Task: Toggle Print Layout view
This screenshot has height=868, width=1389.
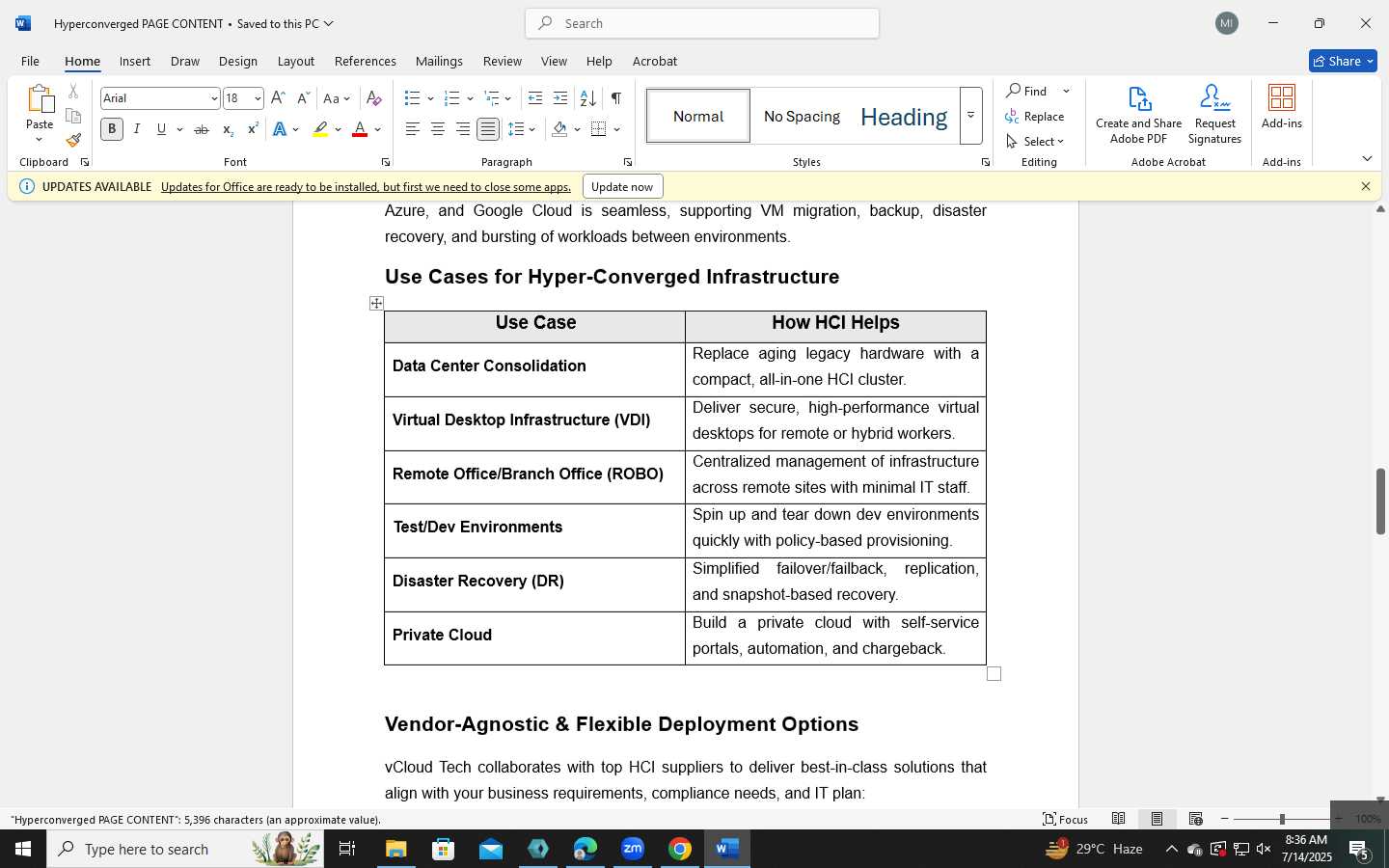Action: point(1157,819)
